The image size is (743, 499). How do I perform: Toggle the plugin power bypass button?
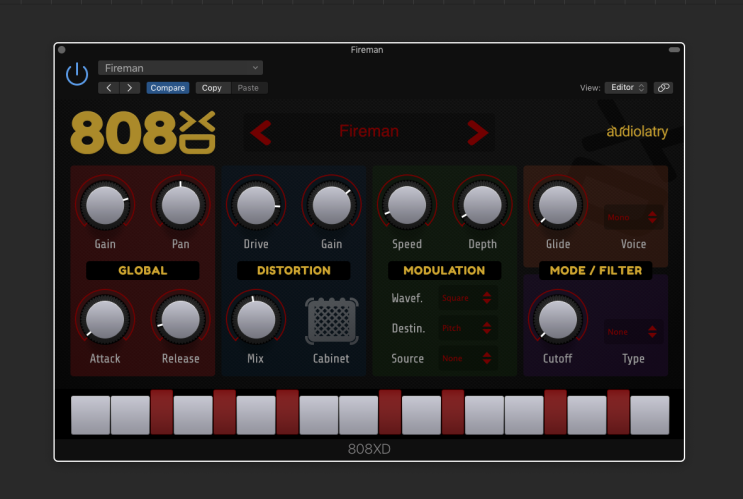[77, 74]
